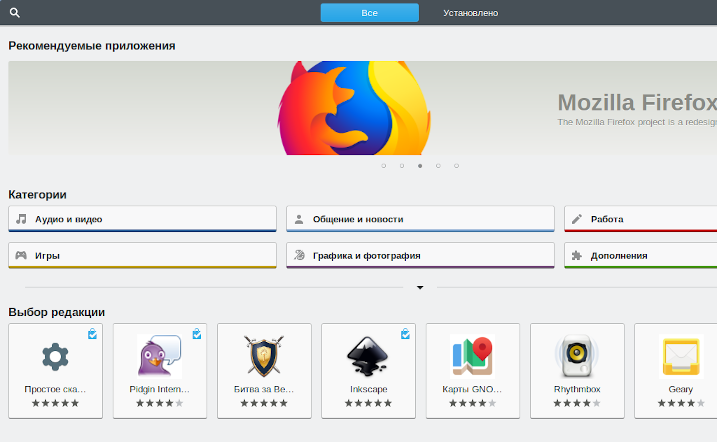717x442 pixels.
Task: Click the Битва за Ве… app label
Action: tap(264, 389)
